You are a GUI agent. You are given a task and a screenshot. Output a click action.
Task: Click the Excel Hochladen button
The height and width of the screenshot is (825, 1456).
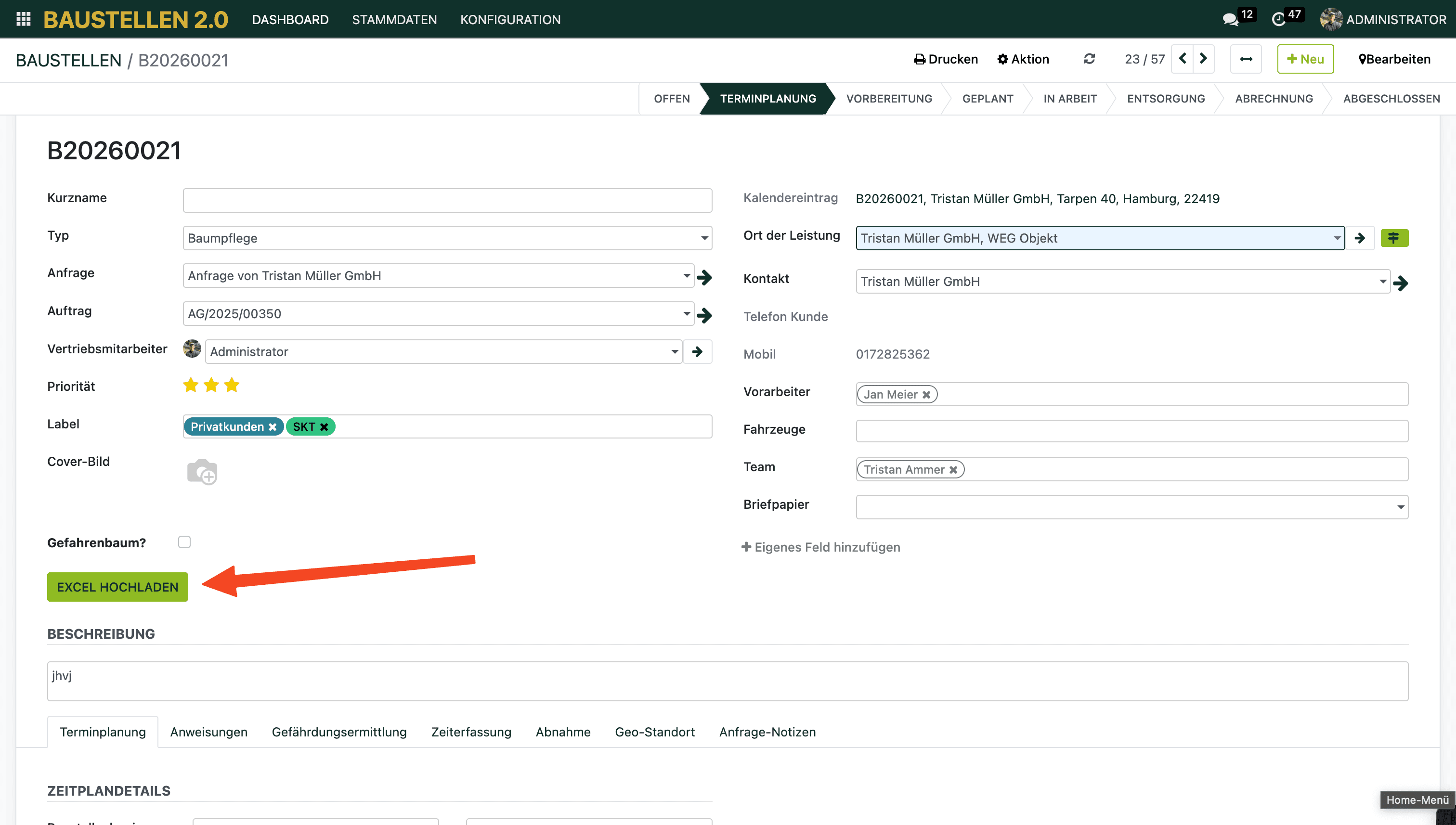tap(117, 586)
